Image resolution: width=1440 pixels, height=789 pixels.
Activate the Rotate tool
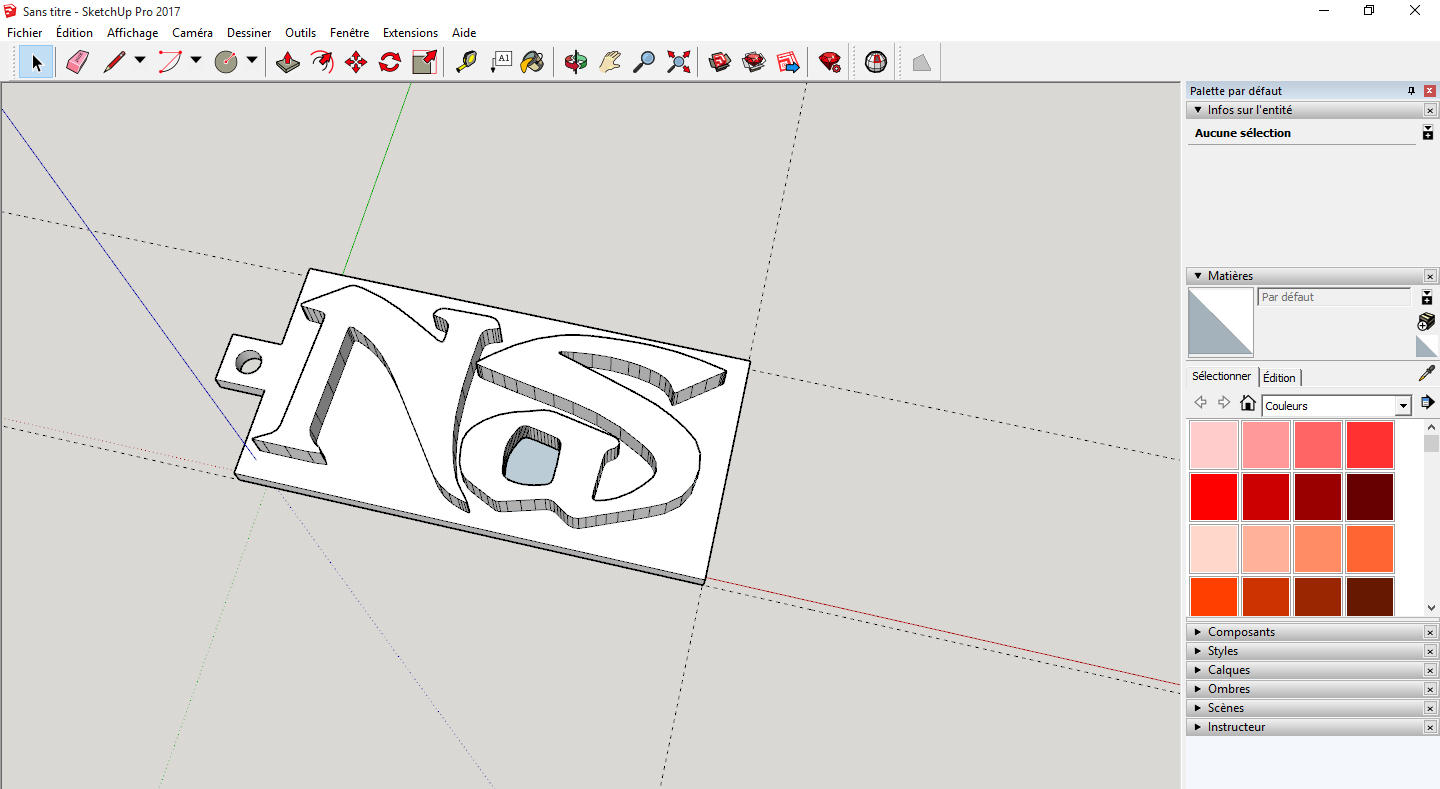coord(390,62)
